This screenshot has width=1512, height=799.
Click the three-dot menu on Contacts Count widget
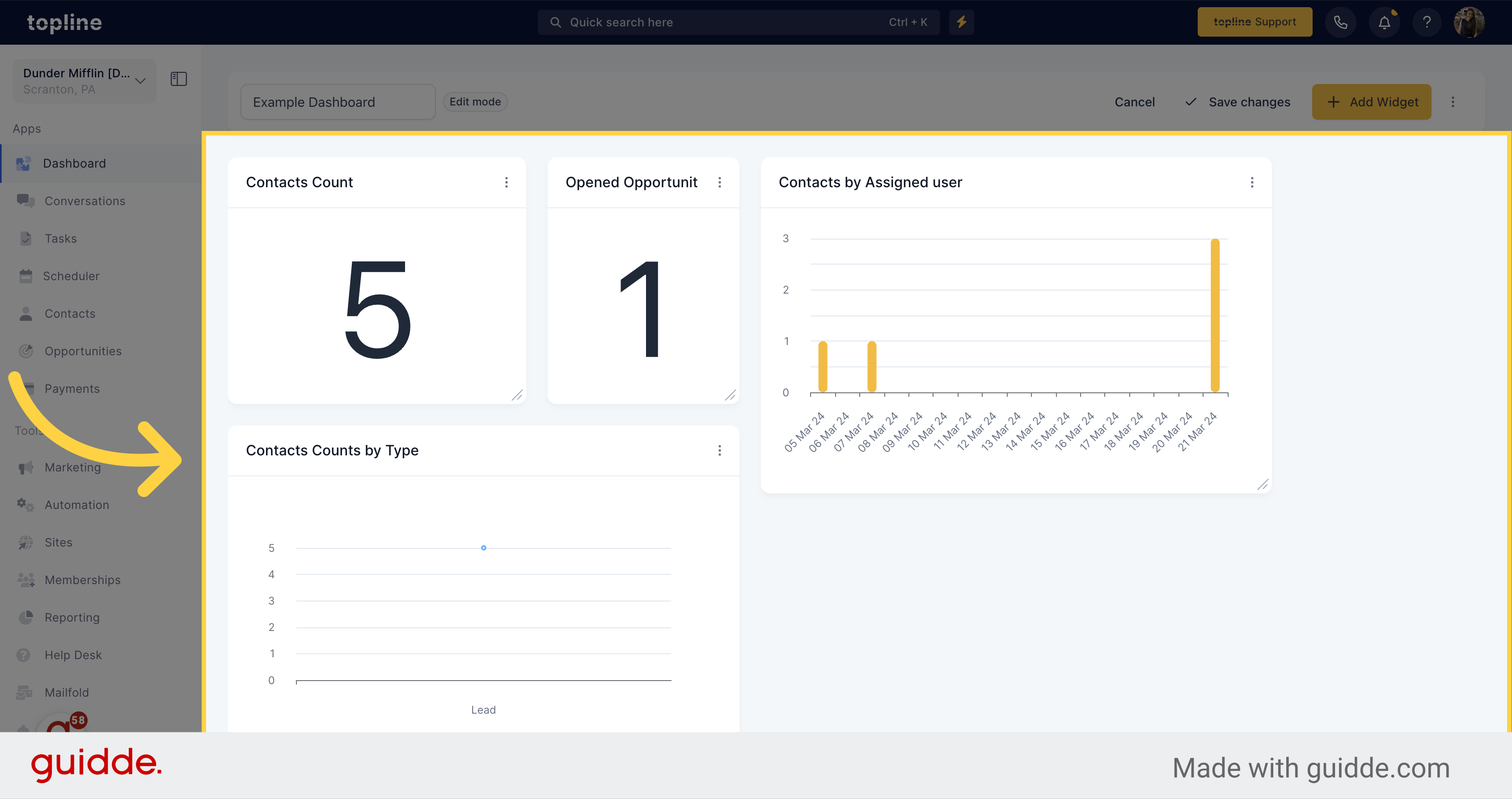[x=506, y=182]
